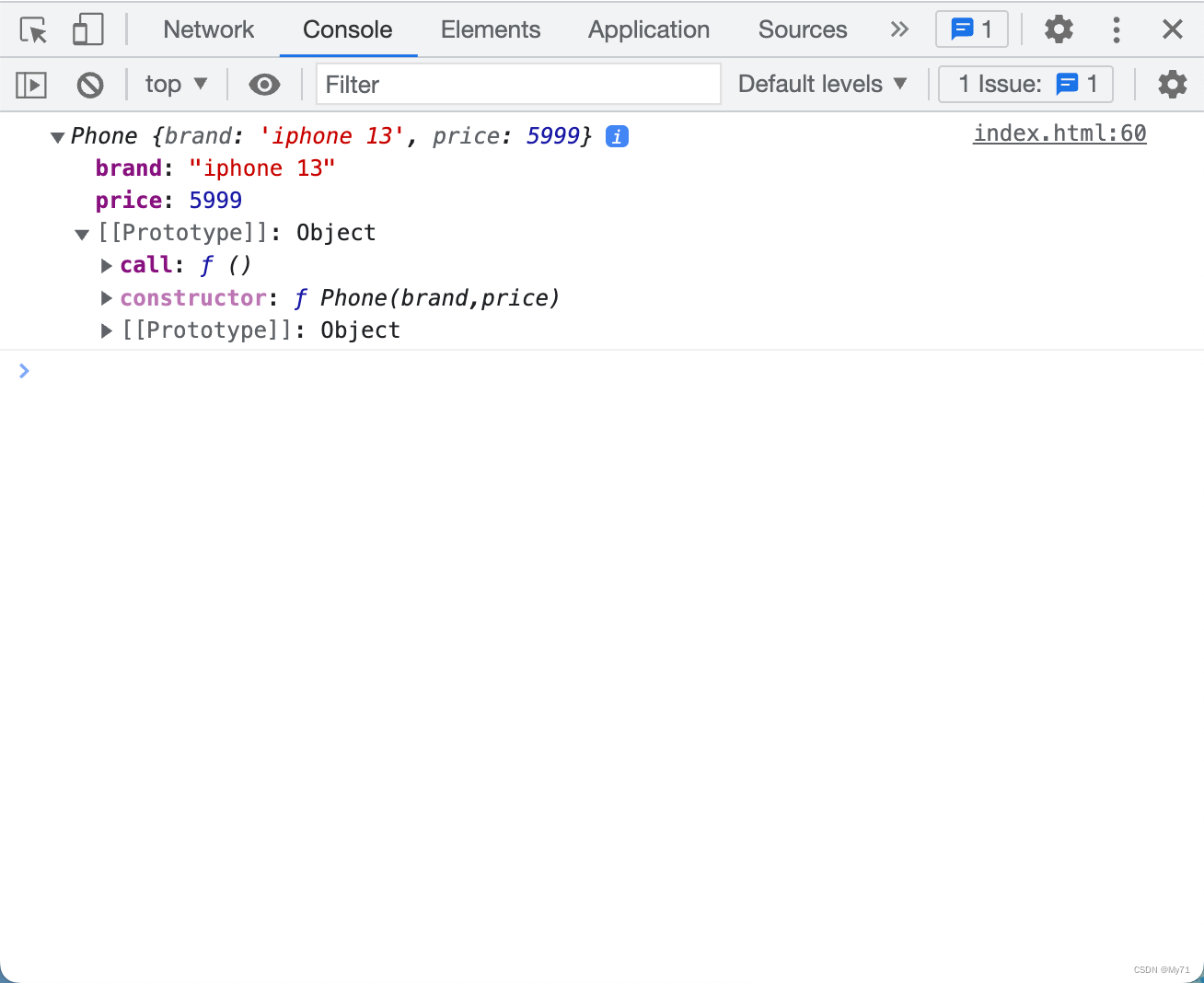
Task: Open the three-dot customize DevTools menu
Action: click(1116, 29)
